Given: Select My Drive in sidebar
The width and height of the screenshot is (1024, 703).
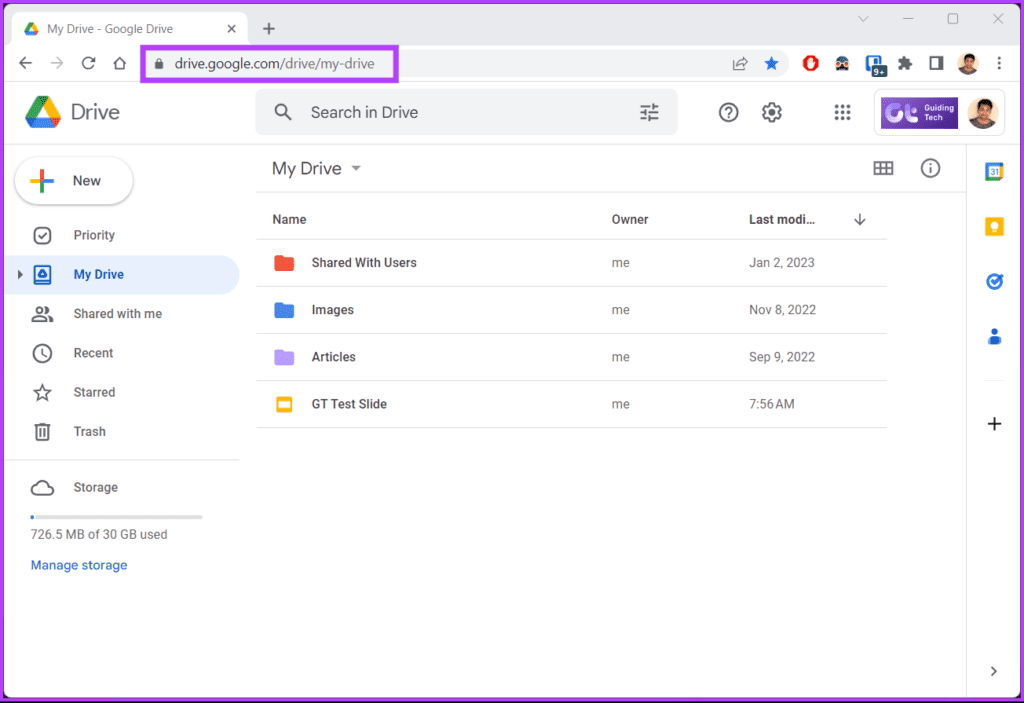Looking at the screenshot, I should tap(121, 274).
